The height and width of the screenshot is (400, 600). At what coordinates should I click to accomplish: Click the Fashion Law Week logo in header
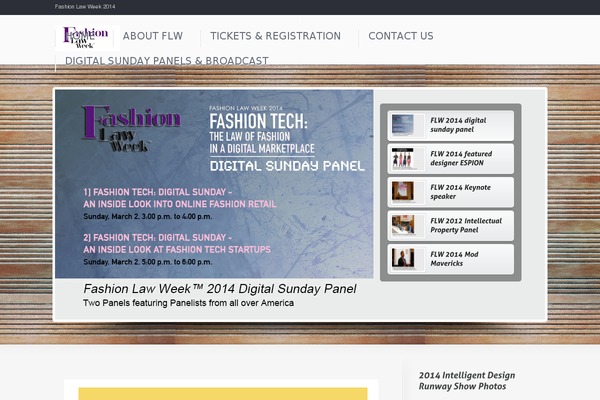[87, 38]
